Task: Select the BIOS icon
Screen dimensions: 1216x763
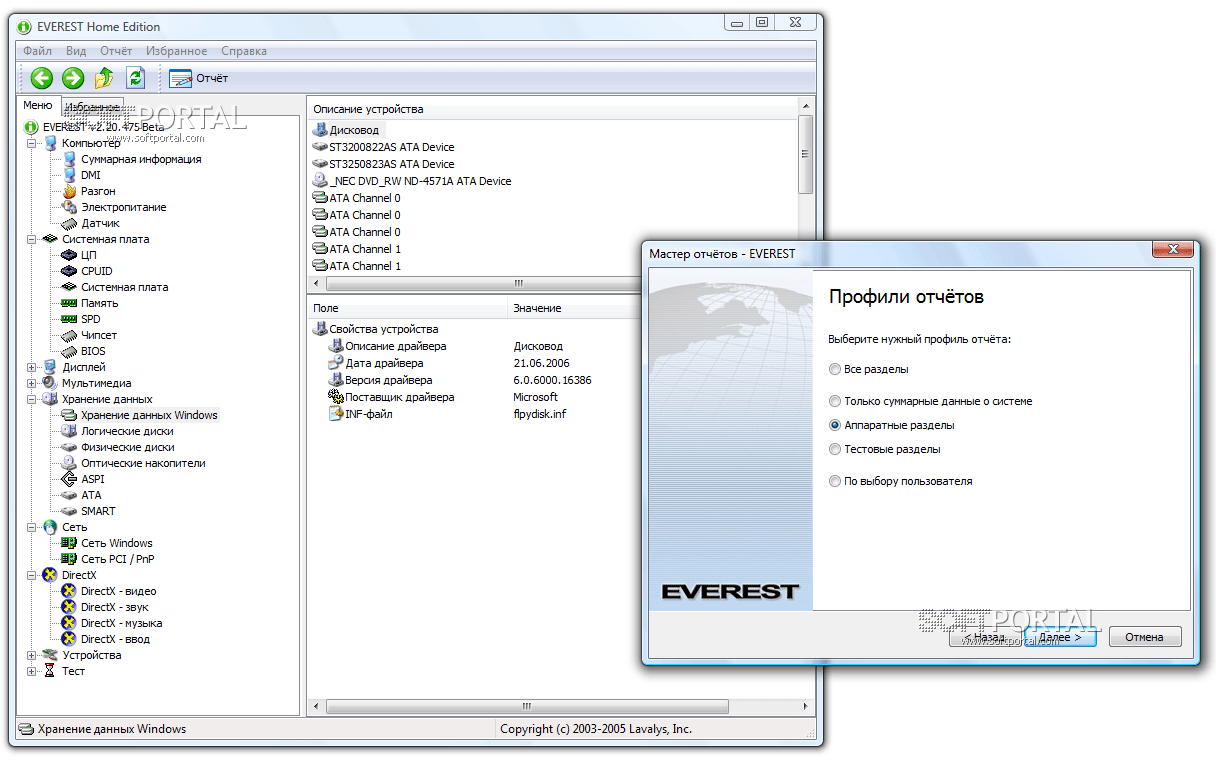Action: (x=69, y=351)
